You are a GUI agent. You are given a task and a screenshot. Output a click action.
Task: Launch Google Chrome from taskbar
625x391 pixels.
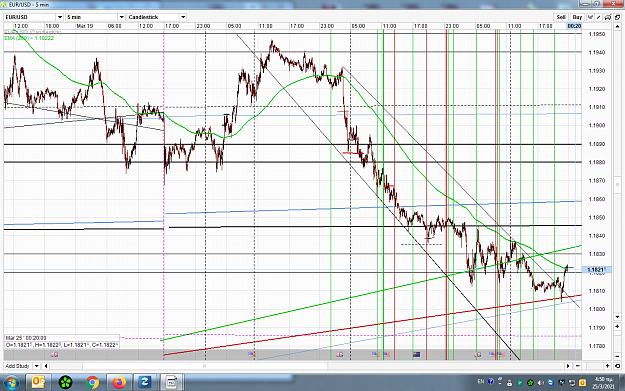pyautogui.click(x=92, y=383)
